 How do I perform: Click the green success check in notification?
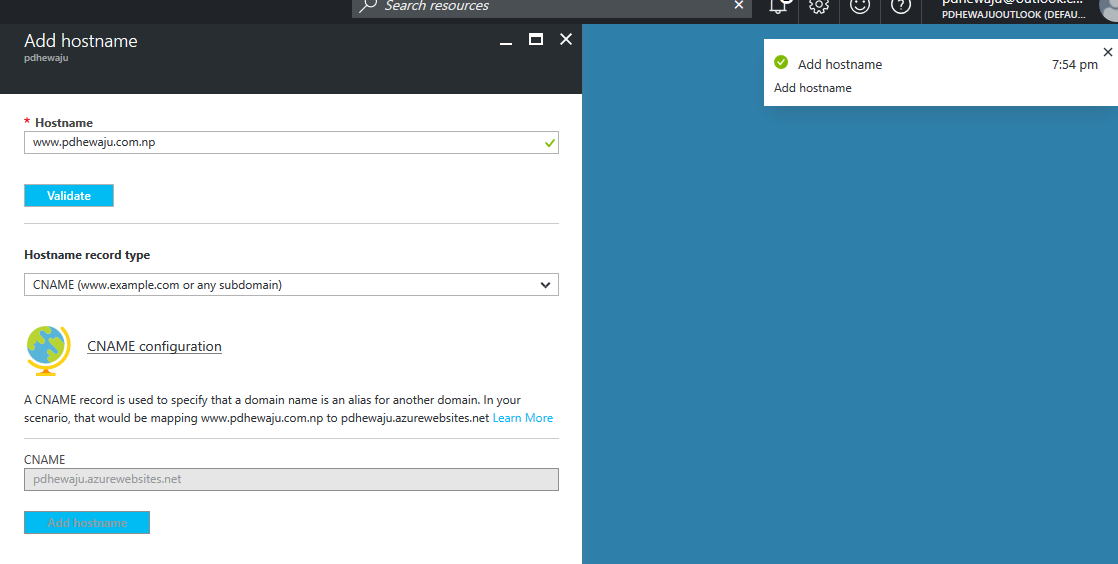point(781,63)
